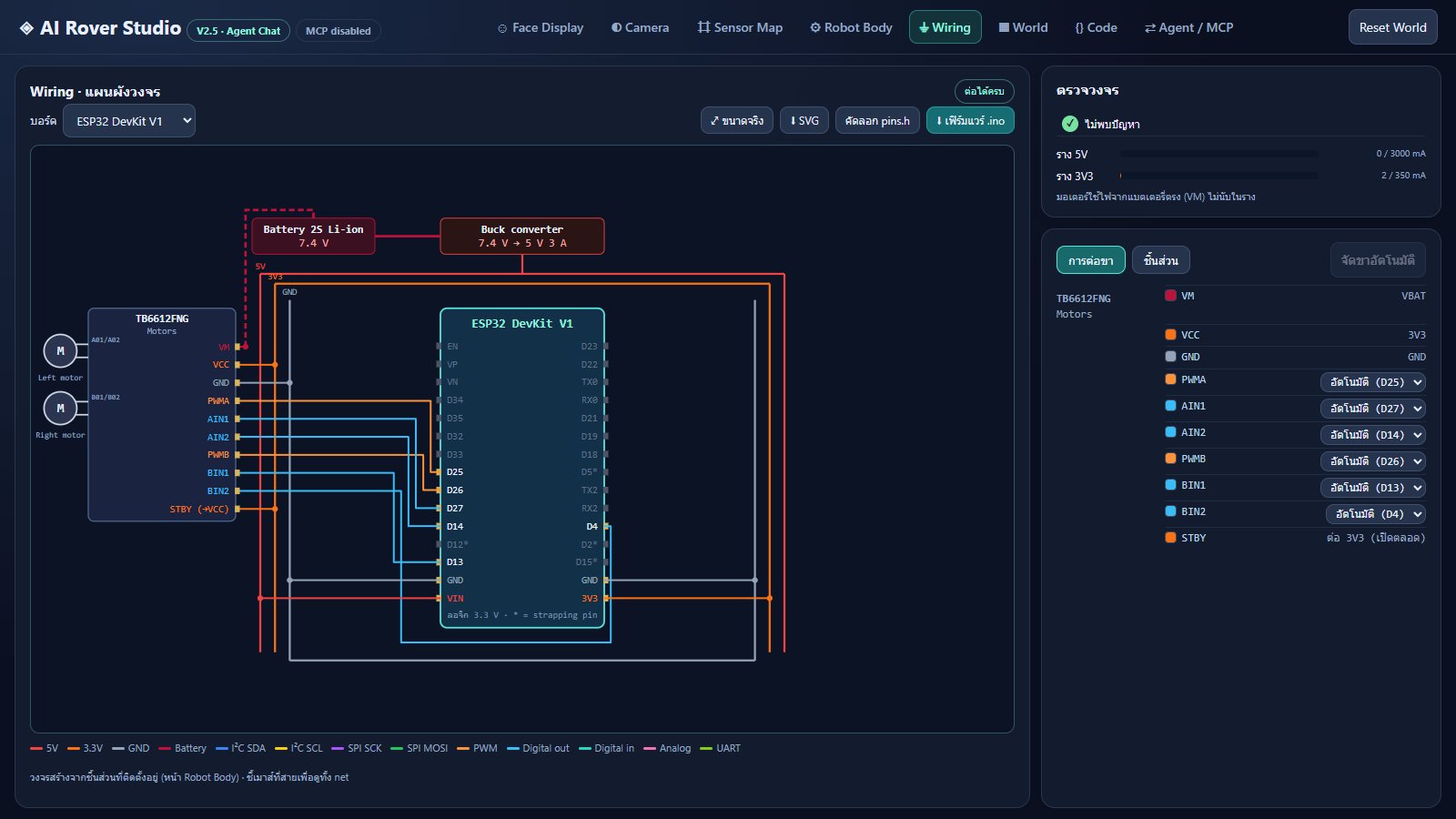
Task: Click the PWM legend entry
Action: 477,748
